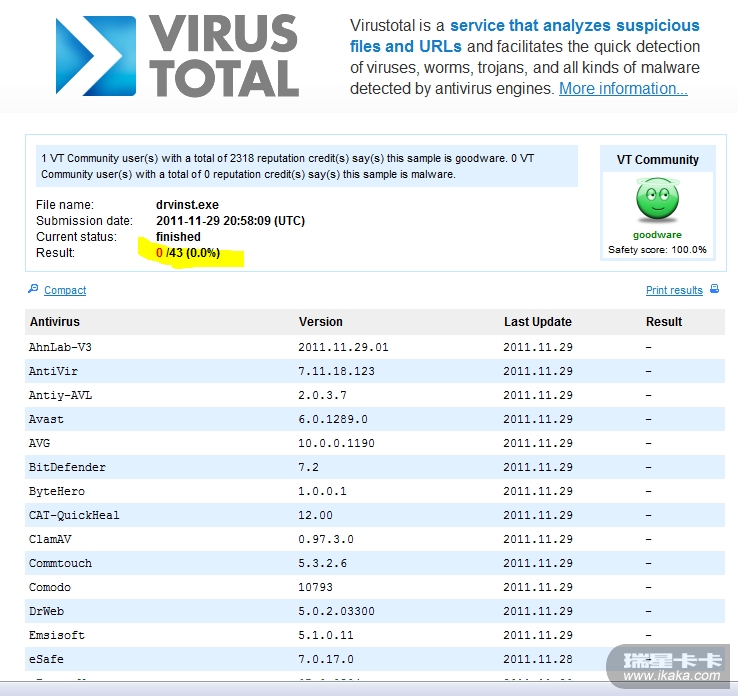
Task: Open the More information link
Action: click(x=623, y=88)
